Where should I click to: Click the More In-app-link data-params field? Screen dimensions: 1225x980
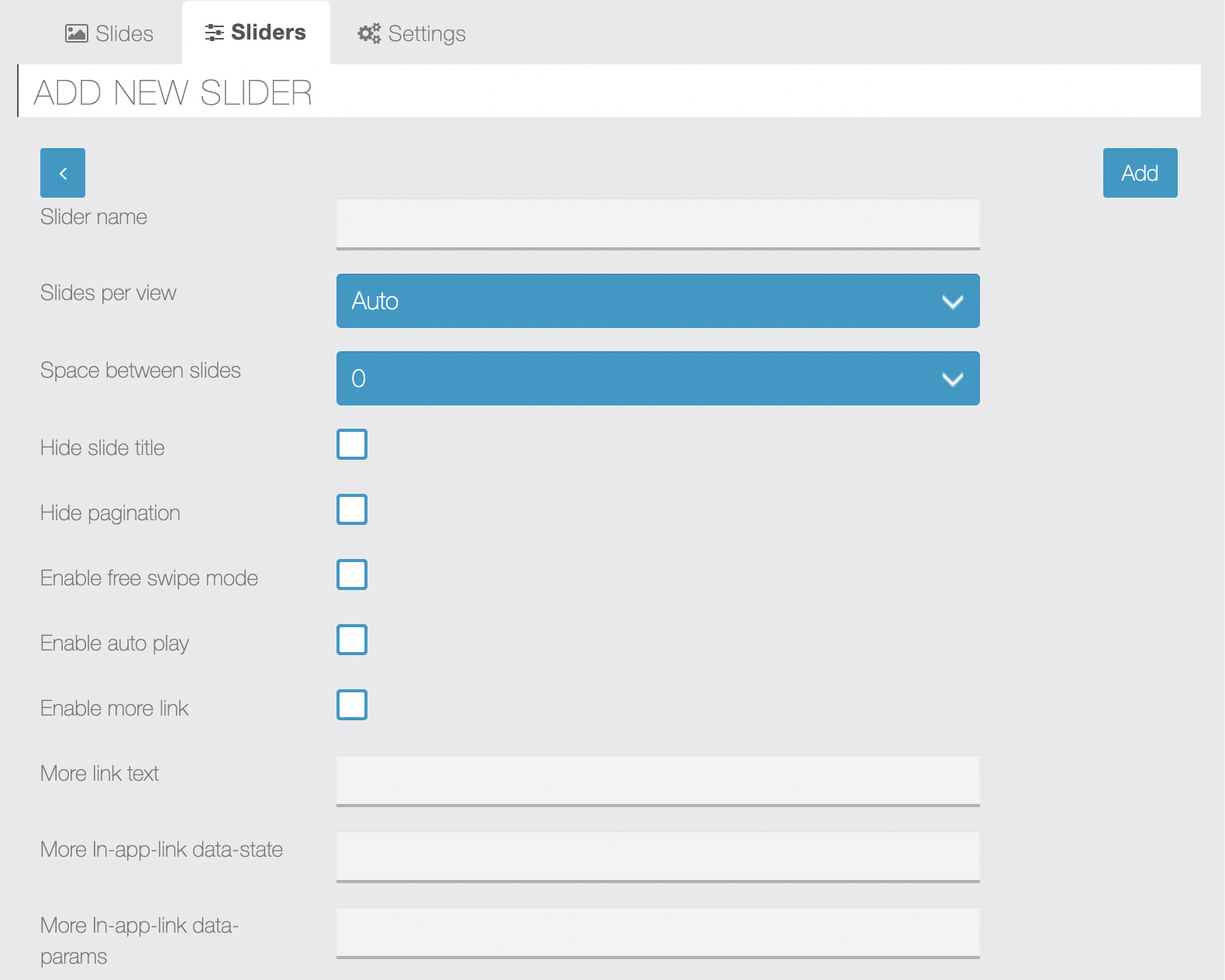[658, 933]
